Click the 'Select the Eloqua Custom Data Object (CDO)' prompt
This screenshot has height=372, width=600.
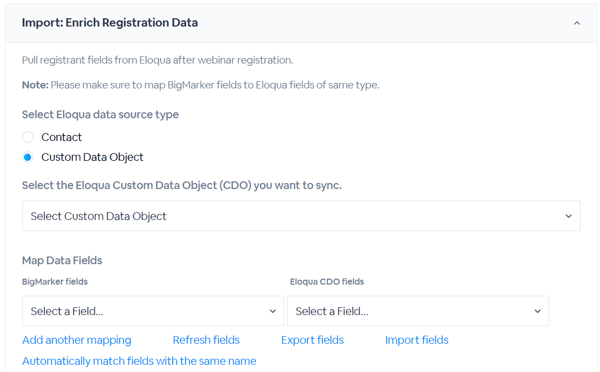182,185
